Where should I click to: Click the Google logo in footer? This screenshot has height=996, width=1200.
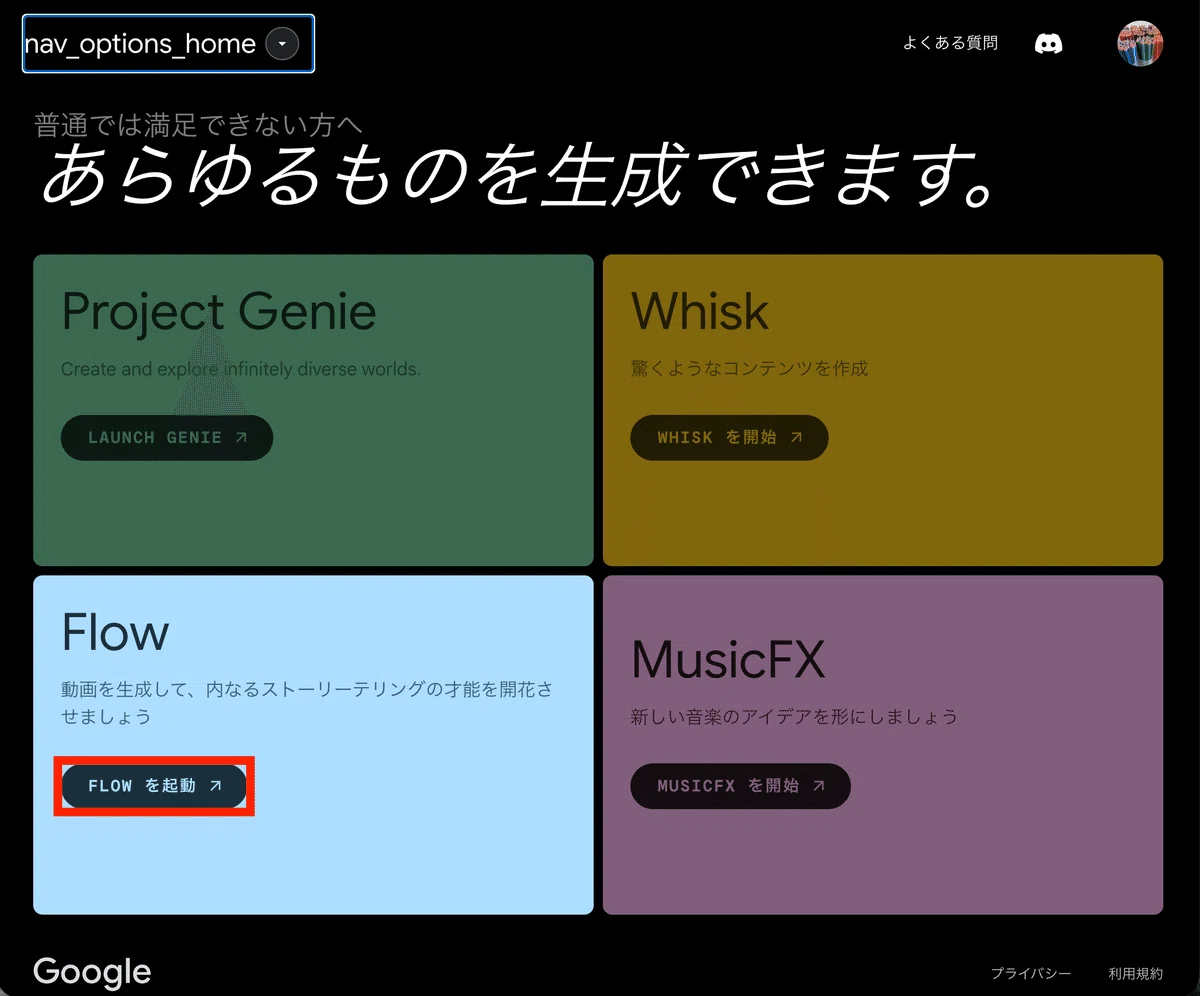click(x=92, y=972)
